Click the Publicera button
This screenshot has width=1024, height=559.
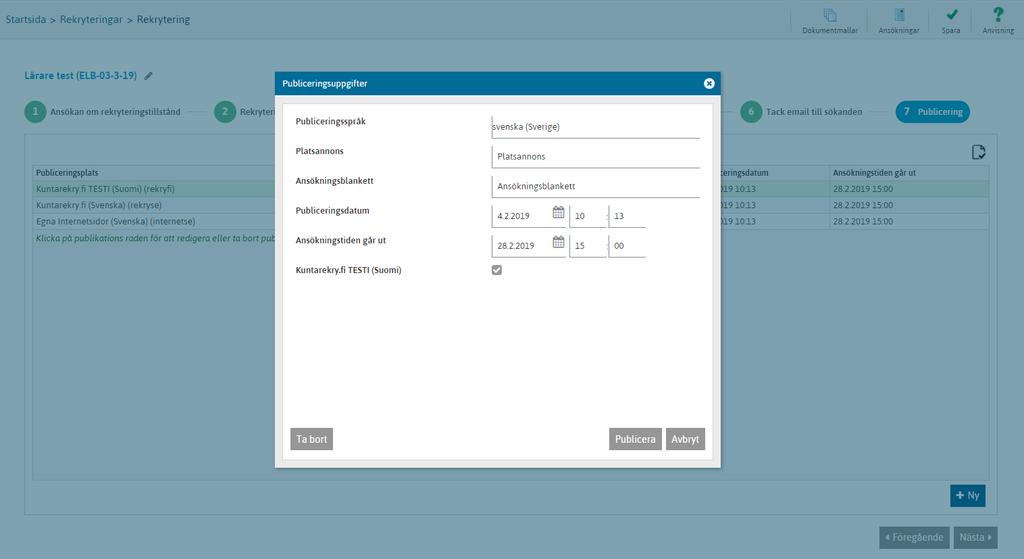click(635, 439)
